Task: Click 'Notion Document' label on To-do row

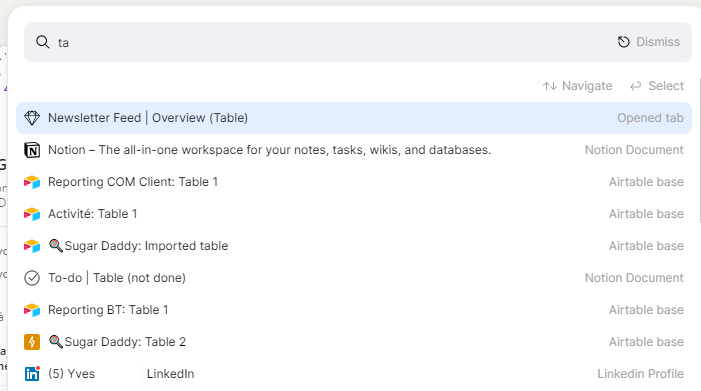Action: pyautogui.click(x=634, y=278)
